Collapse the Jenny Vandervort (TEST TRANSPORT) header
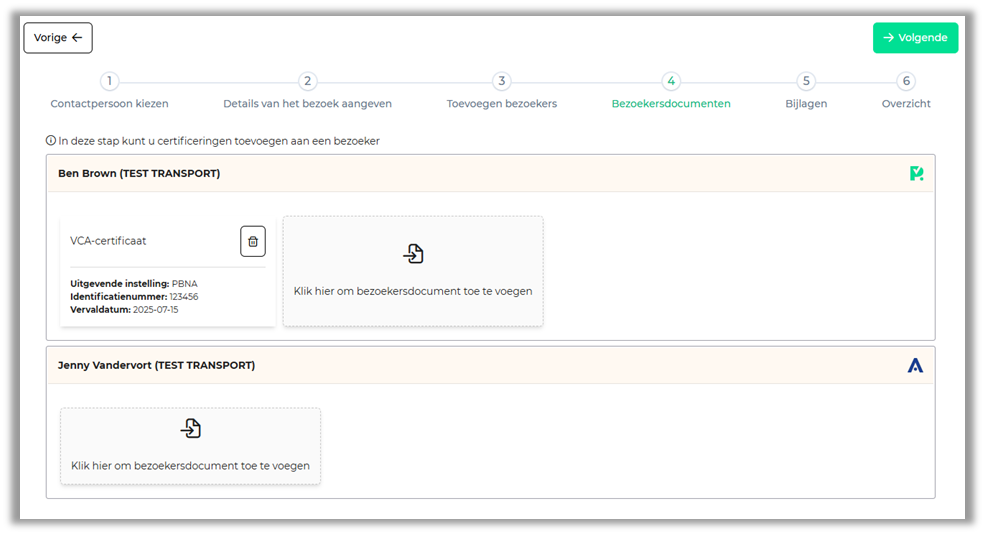 click(x=156, y=366)
